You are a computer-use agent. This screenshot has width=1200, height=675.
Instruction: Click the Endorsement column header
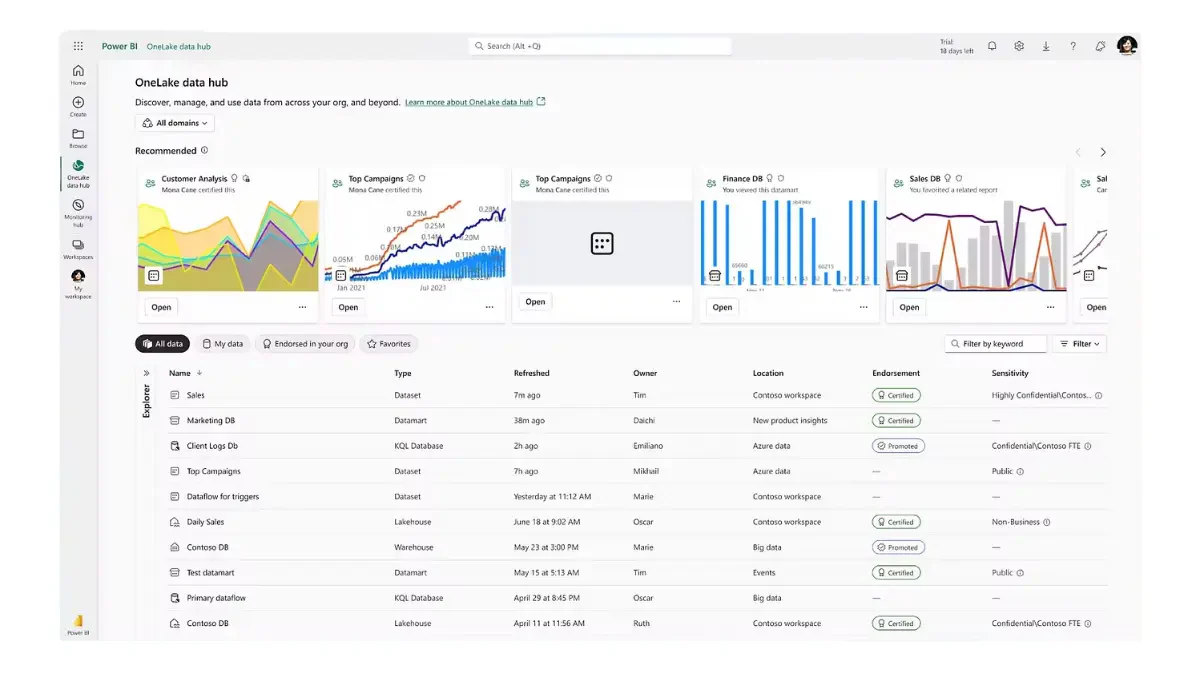pos(896,373)
